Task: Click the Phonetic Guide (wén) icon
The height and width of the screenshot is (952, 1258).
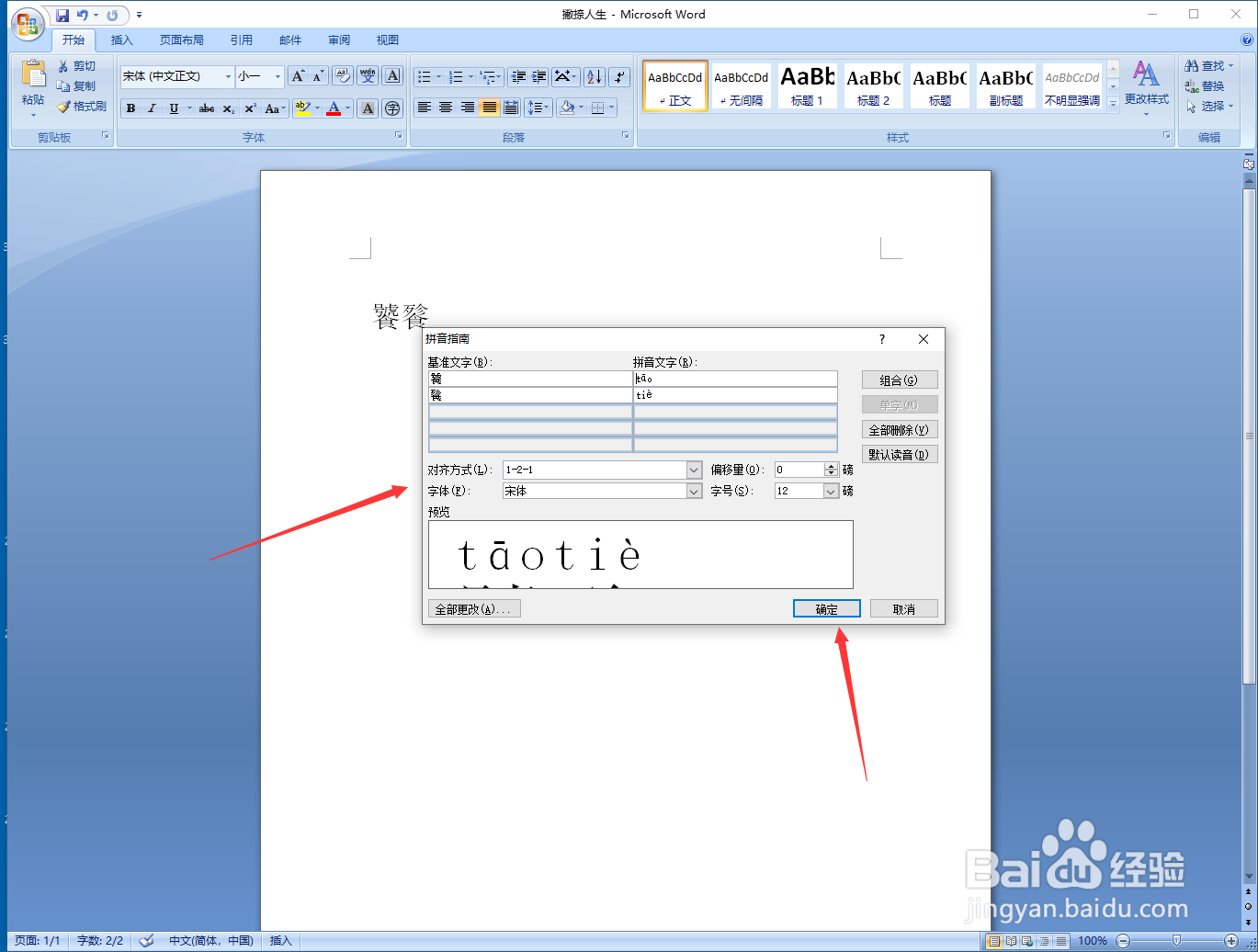Action: coord(368,76)
